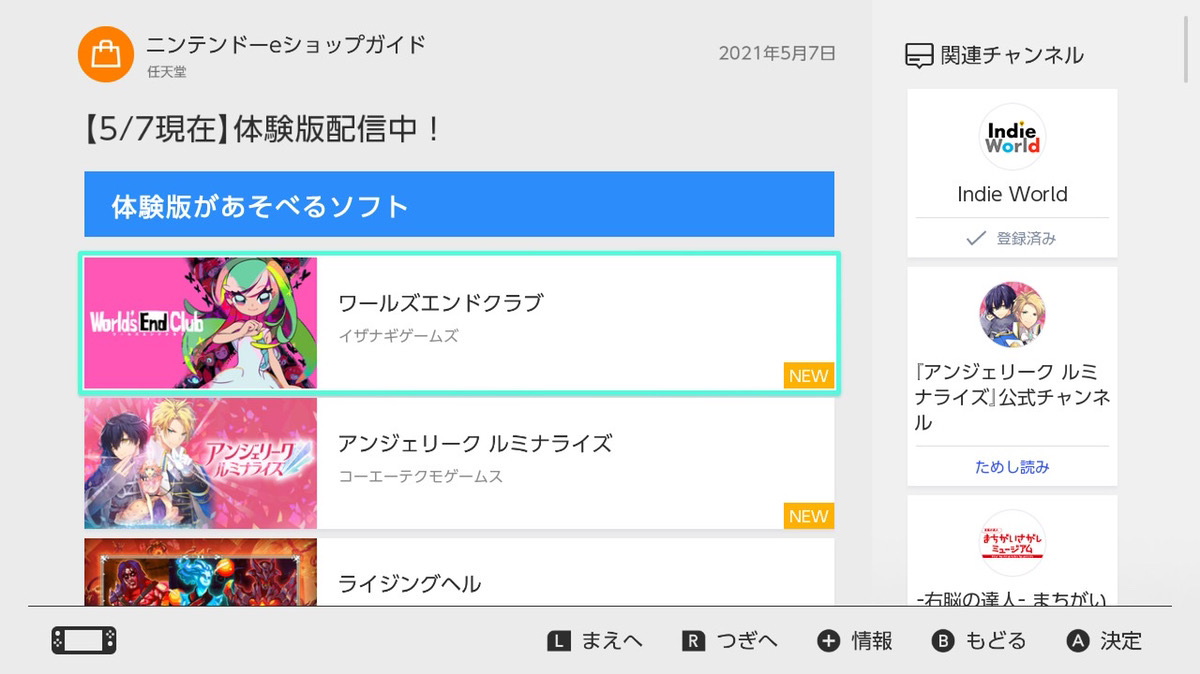1200x674 pixels.
Task: Click the ためし読み link
Action: click(1011, 466)
